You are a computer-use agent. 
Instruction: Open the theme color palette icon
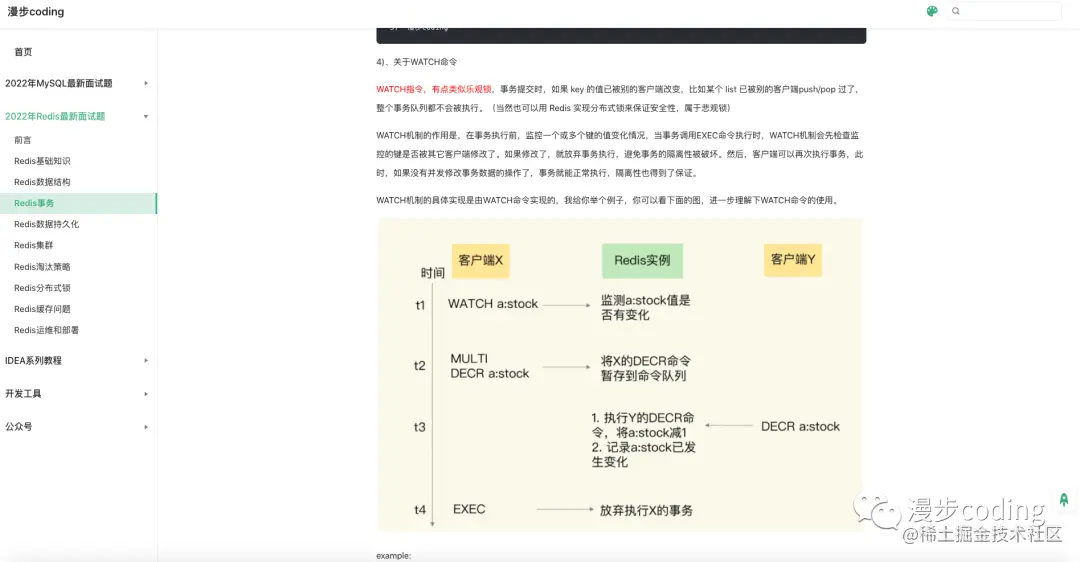(932, 11)
